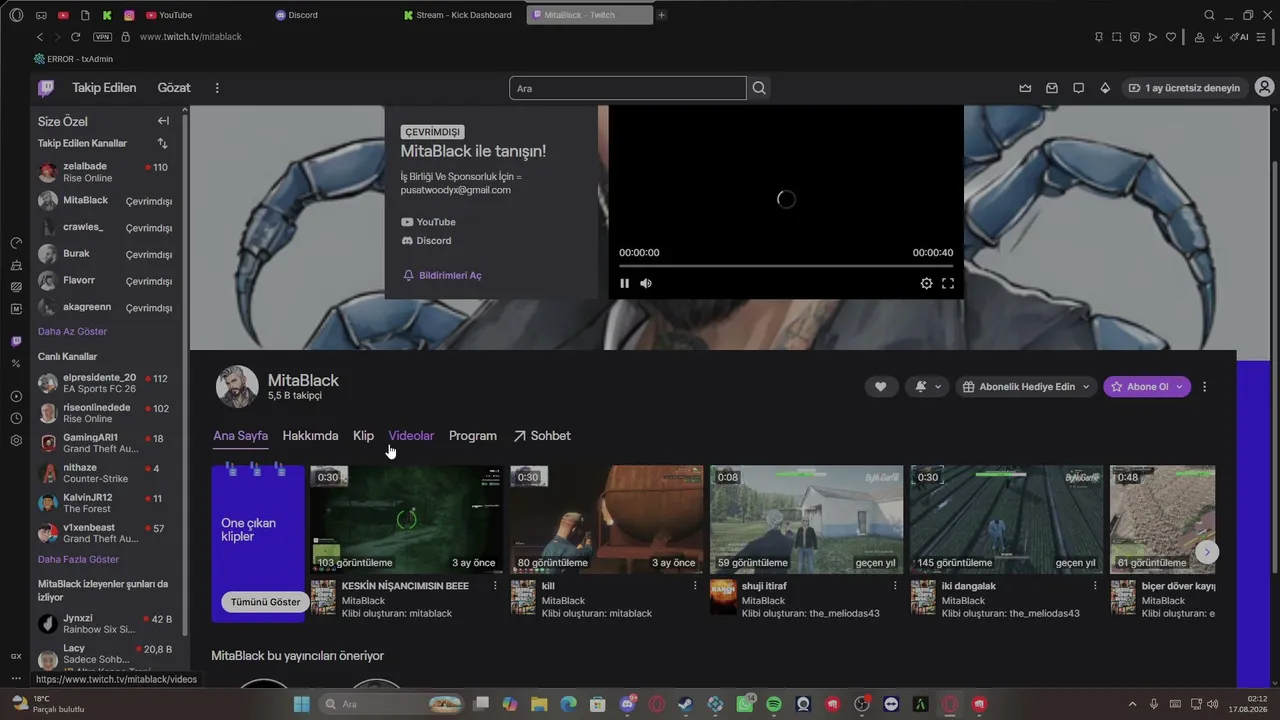
Task: Open MitaBlack's YouTube link
Action: (x=428, y=222)
